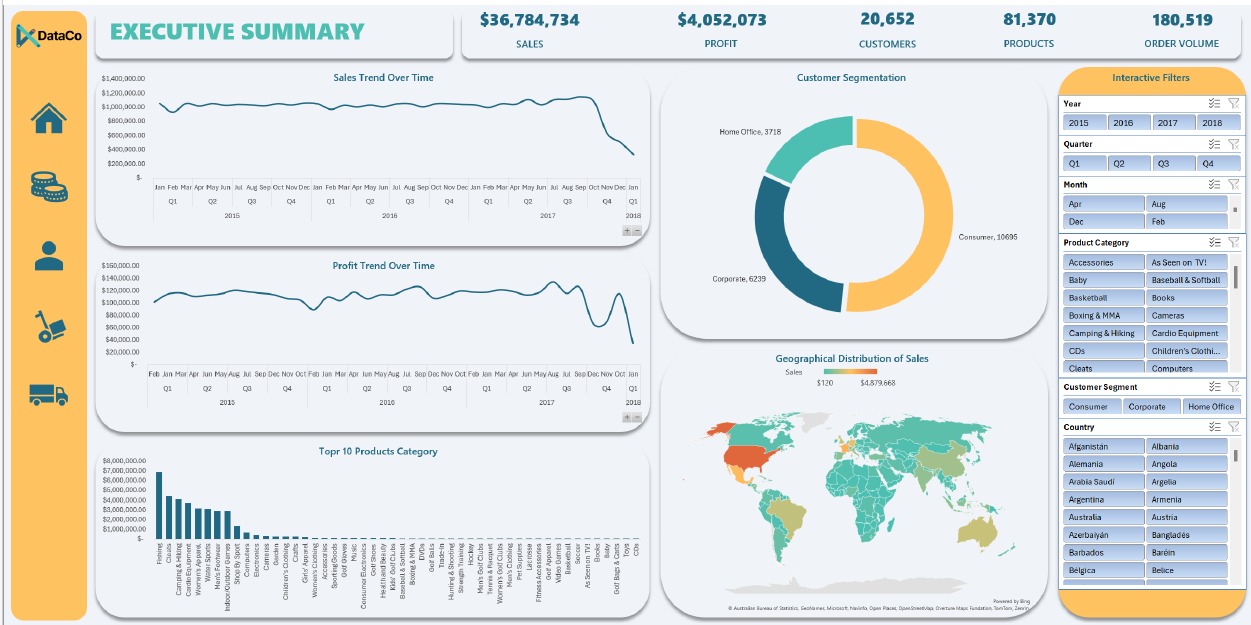Go to the Home dashboard icon
This screenshot has width=1251, height=625.
coord(48,118)
